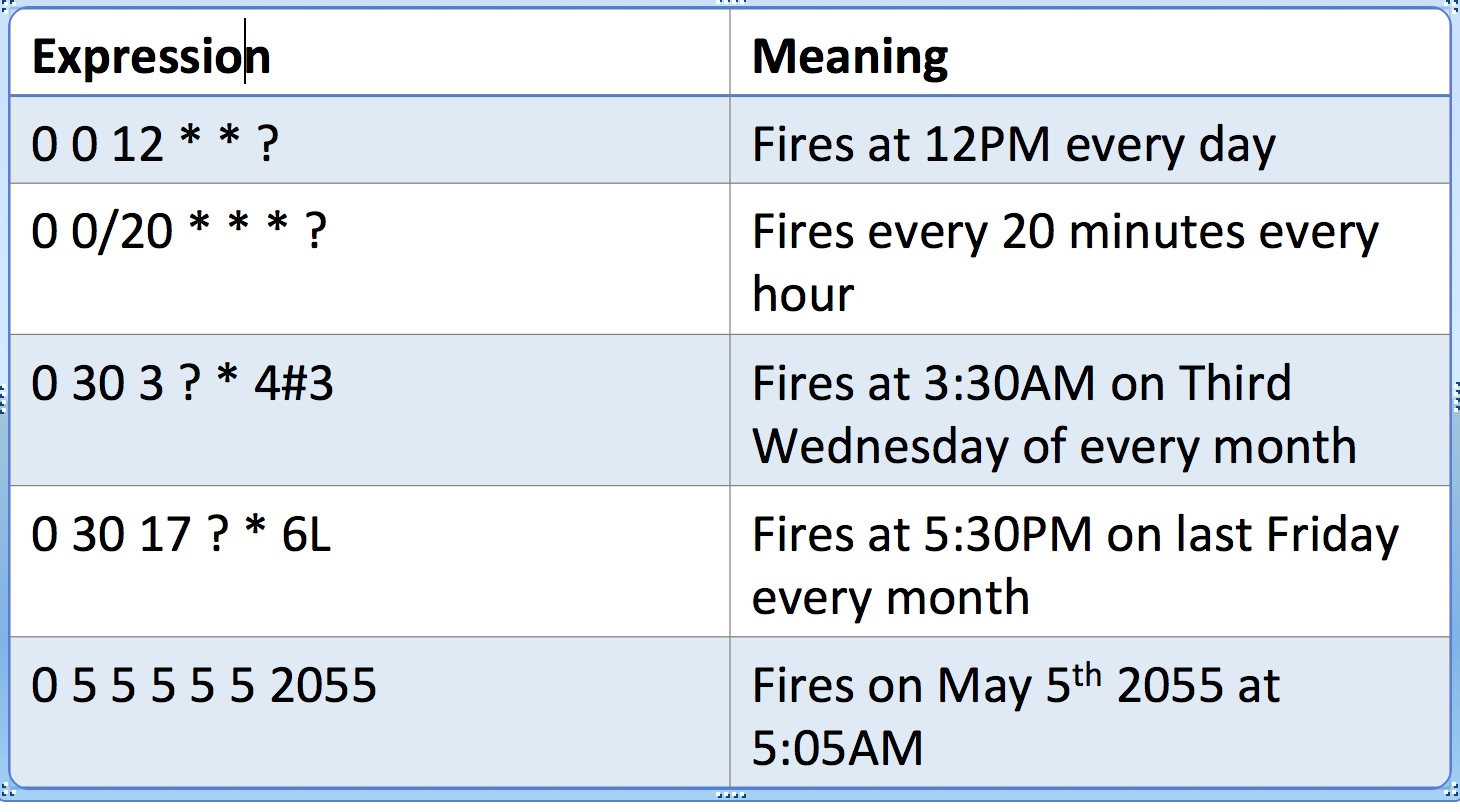The height and width of the screenshot is (812, 1460).
Task: Click the bottom-center table resize handle
Action: tap(730, 797)
